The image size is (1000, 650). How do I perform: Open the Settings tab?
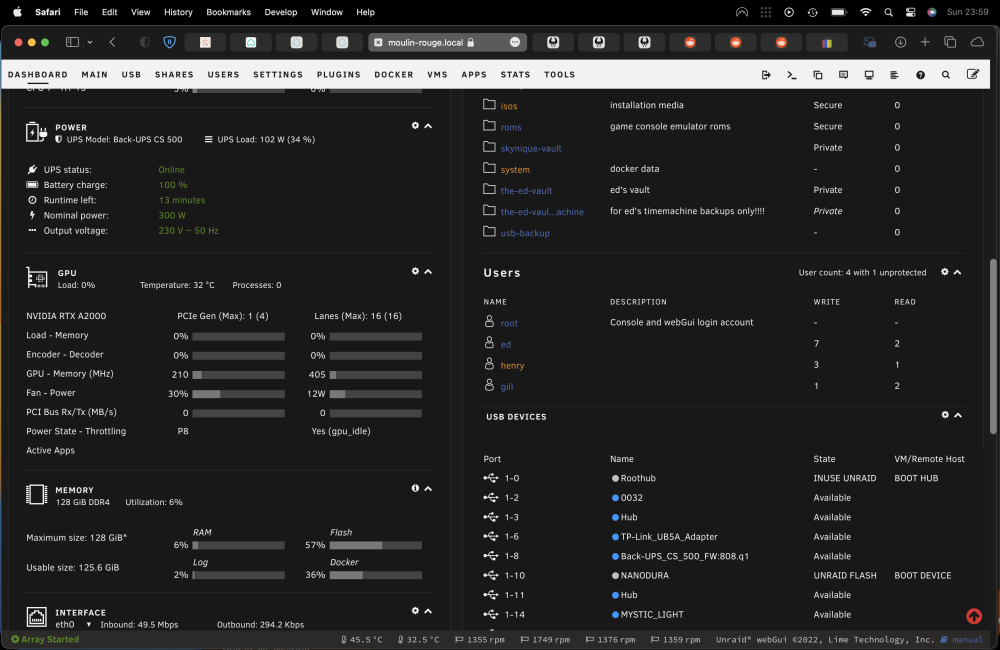coord(278,75)
